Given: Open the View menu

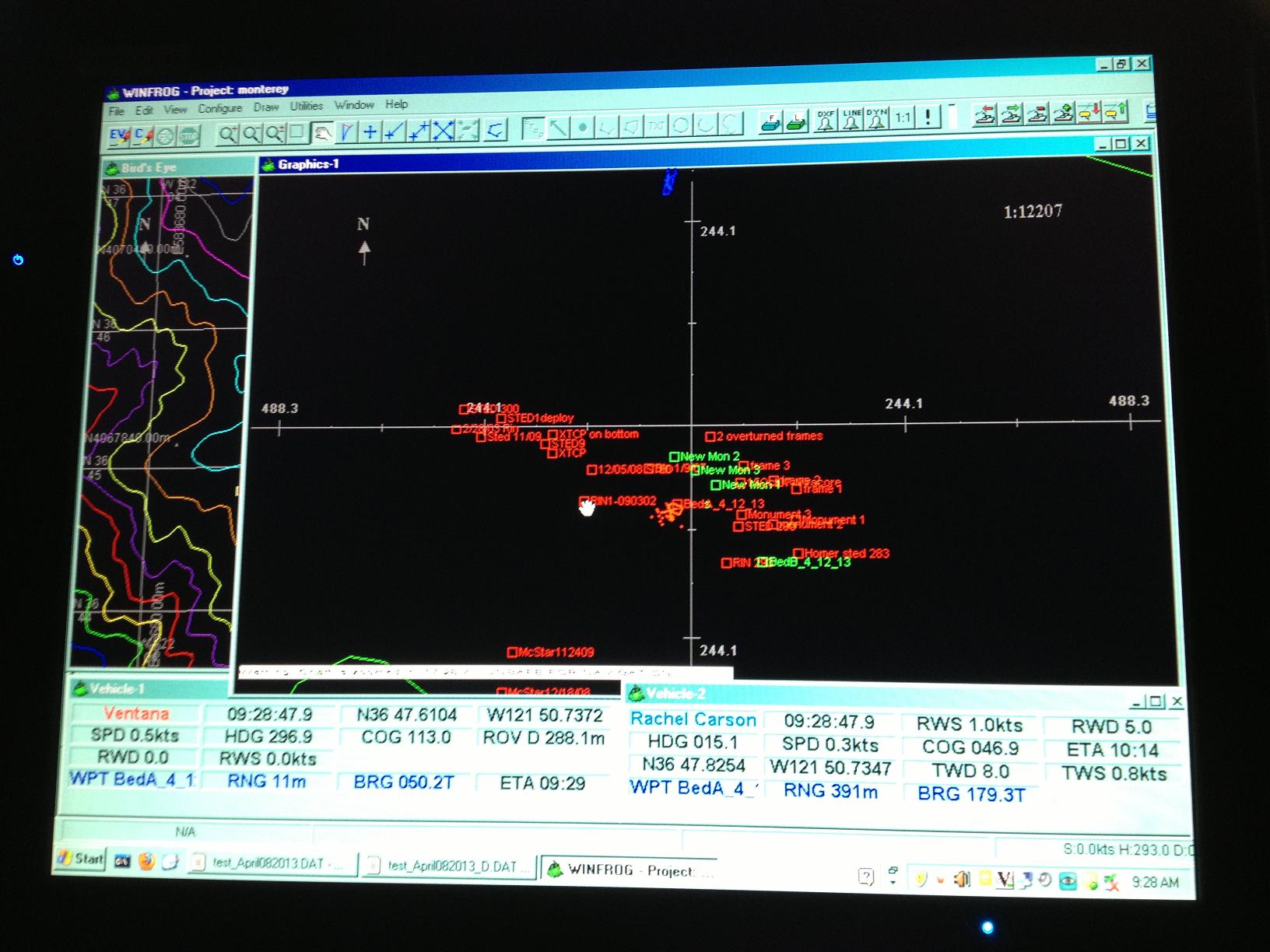Looking at the screenshot, I should pos(175,110).
